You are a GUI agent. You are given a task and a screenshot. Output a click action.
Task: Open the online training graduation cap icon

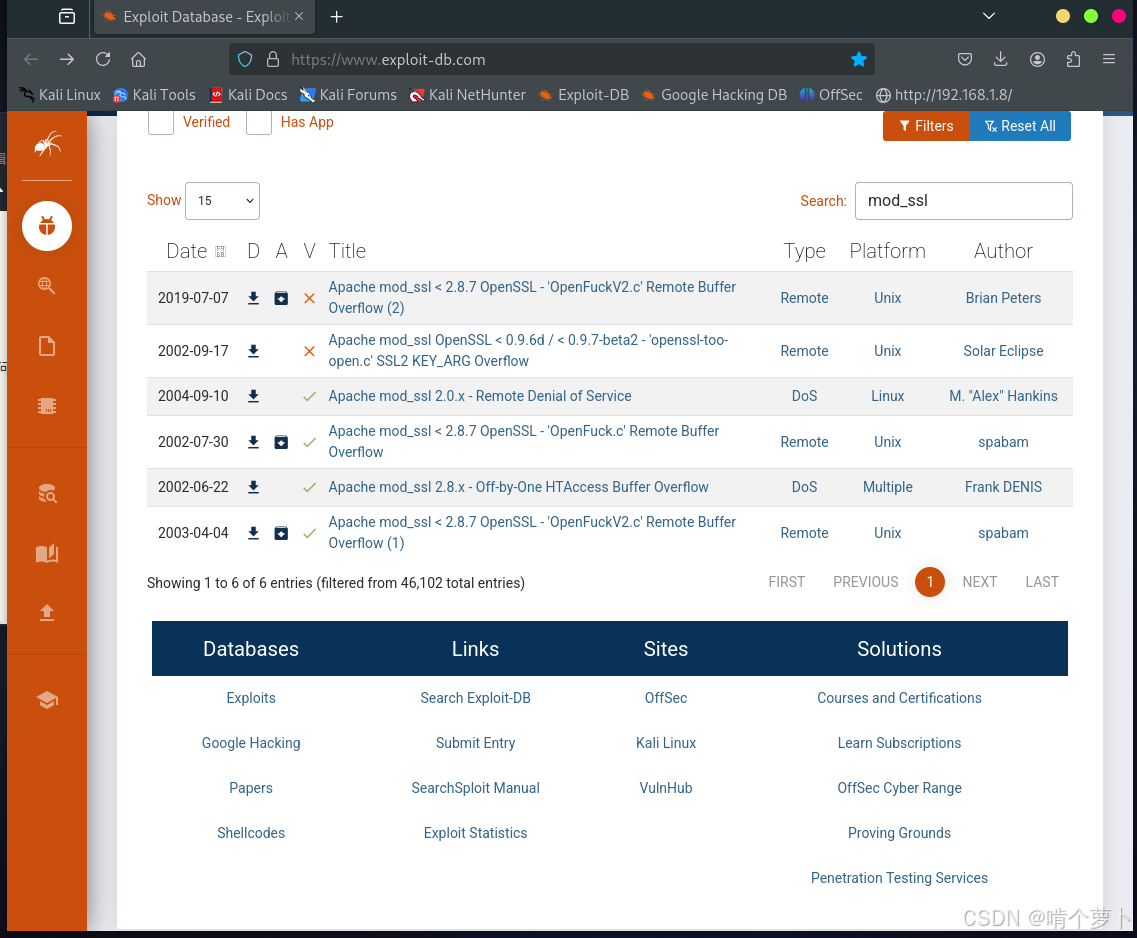(x=47, y=700)
